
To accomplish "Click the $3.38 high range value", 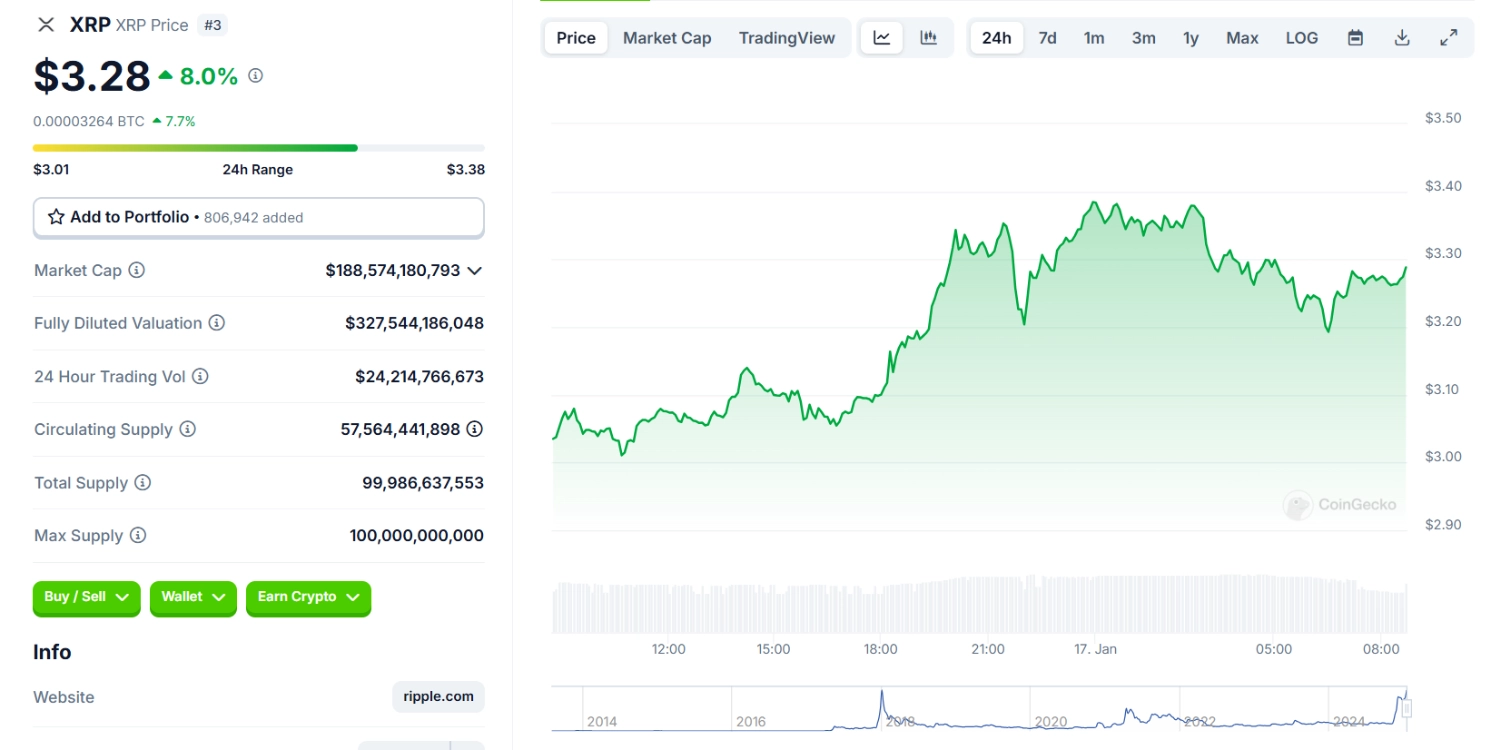I will pyautogui.click(x=466, y=169).
